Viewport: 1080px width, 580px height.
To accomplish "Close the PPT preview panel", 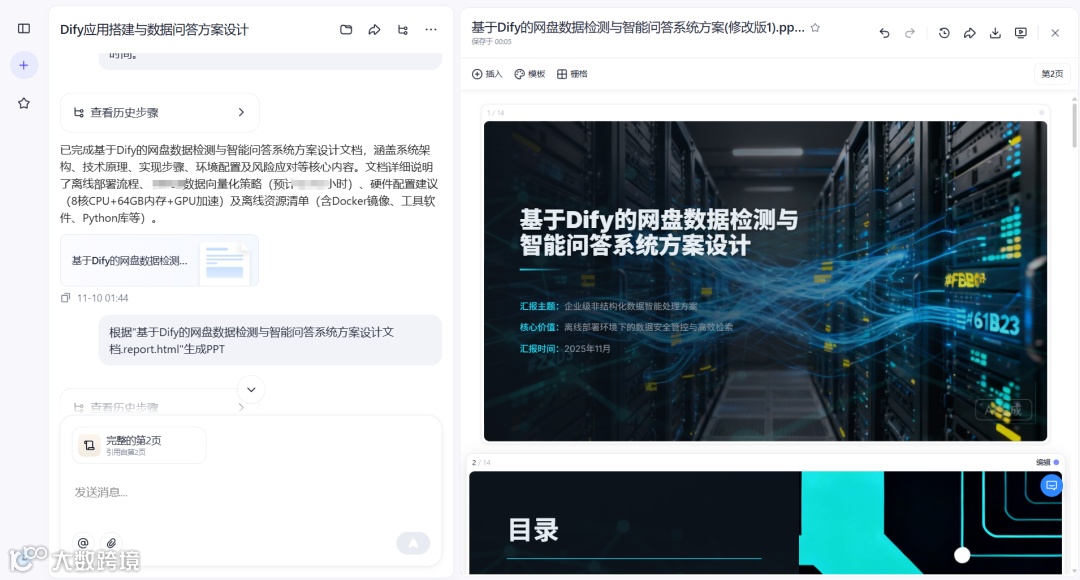I will point(1055,33).
